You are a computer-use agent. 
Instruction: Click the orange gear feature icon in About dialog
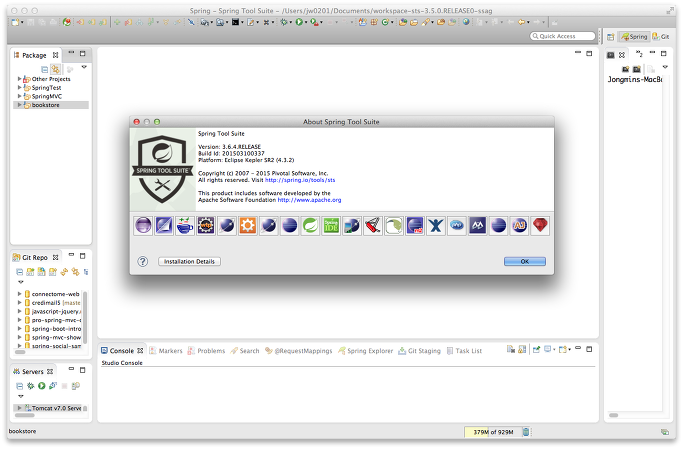click(x=247, y=226)
